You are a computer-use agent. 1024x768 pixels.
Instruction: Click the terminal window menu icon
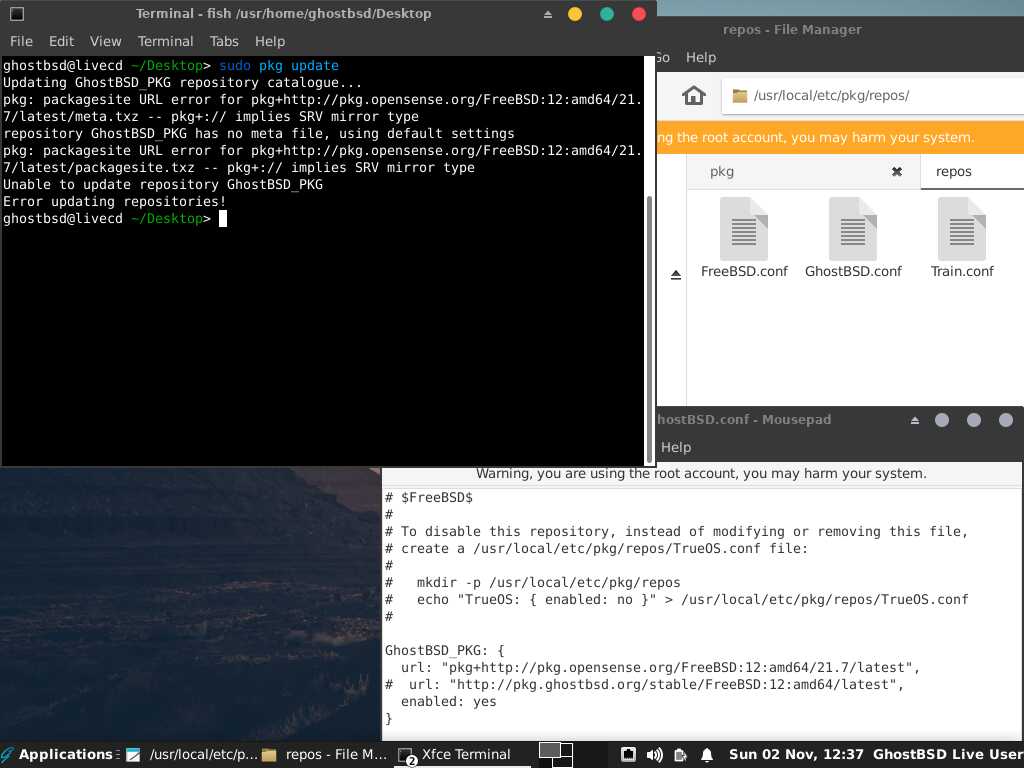click(x=17, y=14)
